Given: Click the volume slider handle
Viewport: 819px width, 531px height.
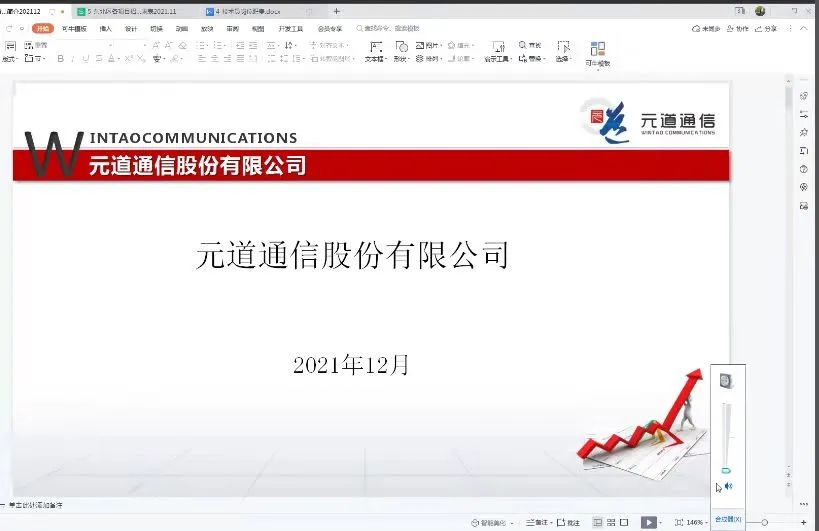Looking at the screenshot, I should pos(727,470).
